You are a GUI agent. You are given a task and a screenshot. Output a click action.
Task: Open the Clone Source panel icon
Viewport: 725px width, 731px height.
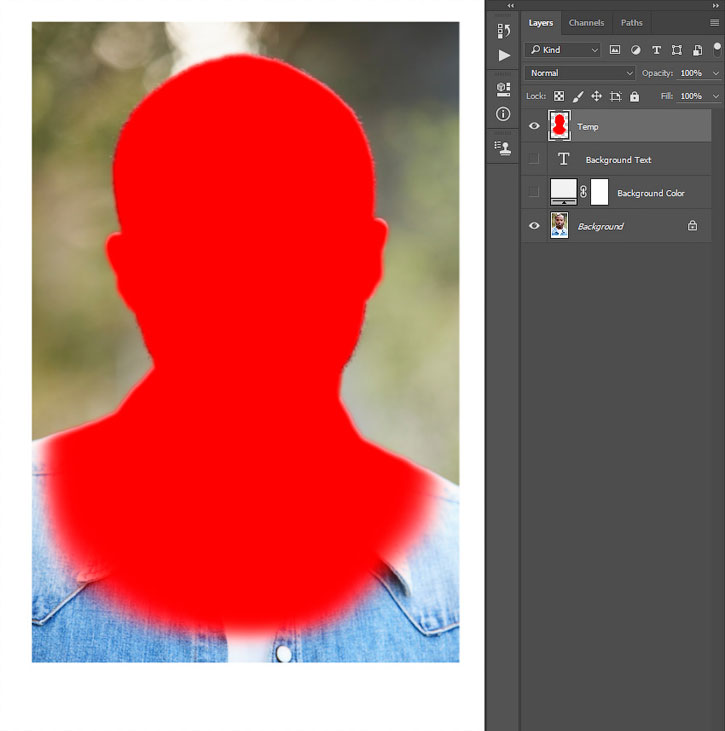coord(503,147)
